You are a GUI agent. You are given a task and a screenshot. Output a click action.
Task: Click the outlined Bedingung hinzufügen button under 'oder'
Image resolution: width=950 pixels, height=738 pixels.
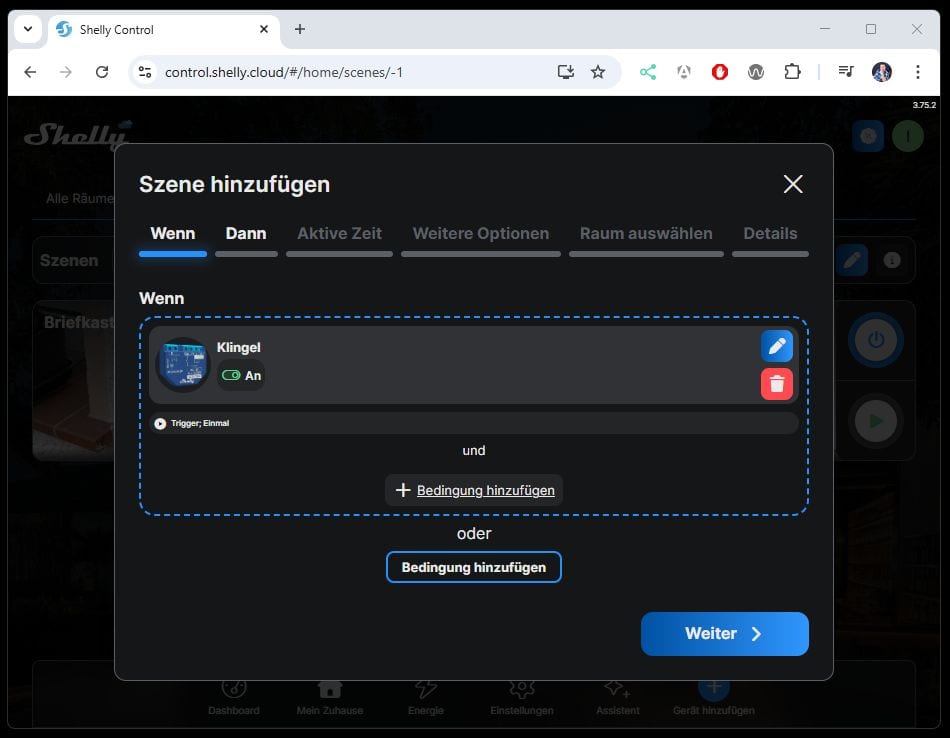[474, 567]
